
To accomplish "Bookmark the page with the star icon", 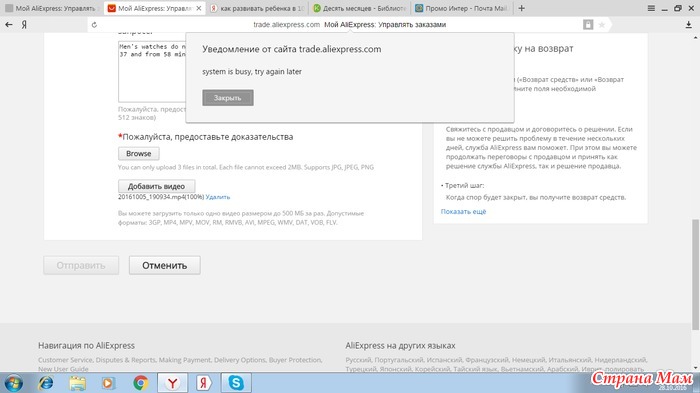I will (x=602, y=25).
